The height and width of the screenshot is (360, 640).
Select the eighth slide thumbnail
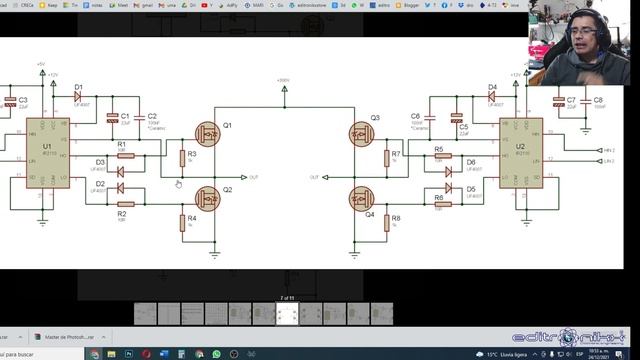click(x=311, y=314)
